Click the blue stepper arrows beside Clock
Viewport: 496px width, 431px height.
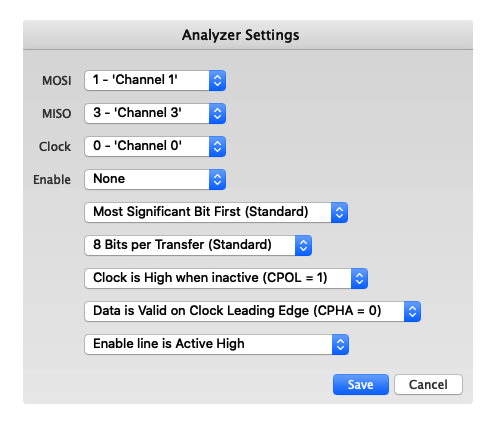click(x=217, y=146)
